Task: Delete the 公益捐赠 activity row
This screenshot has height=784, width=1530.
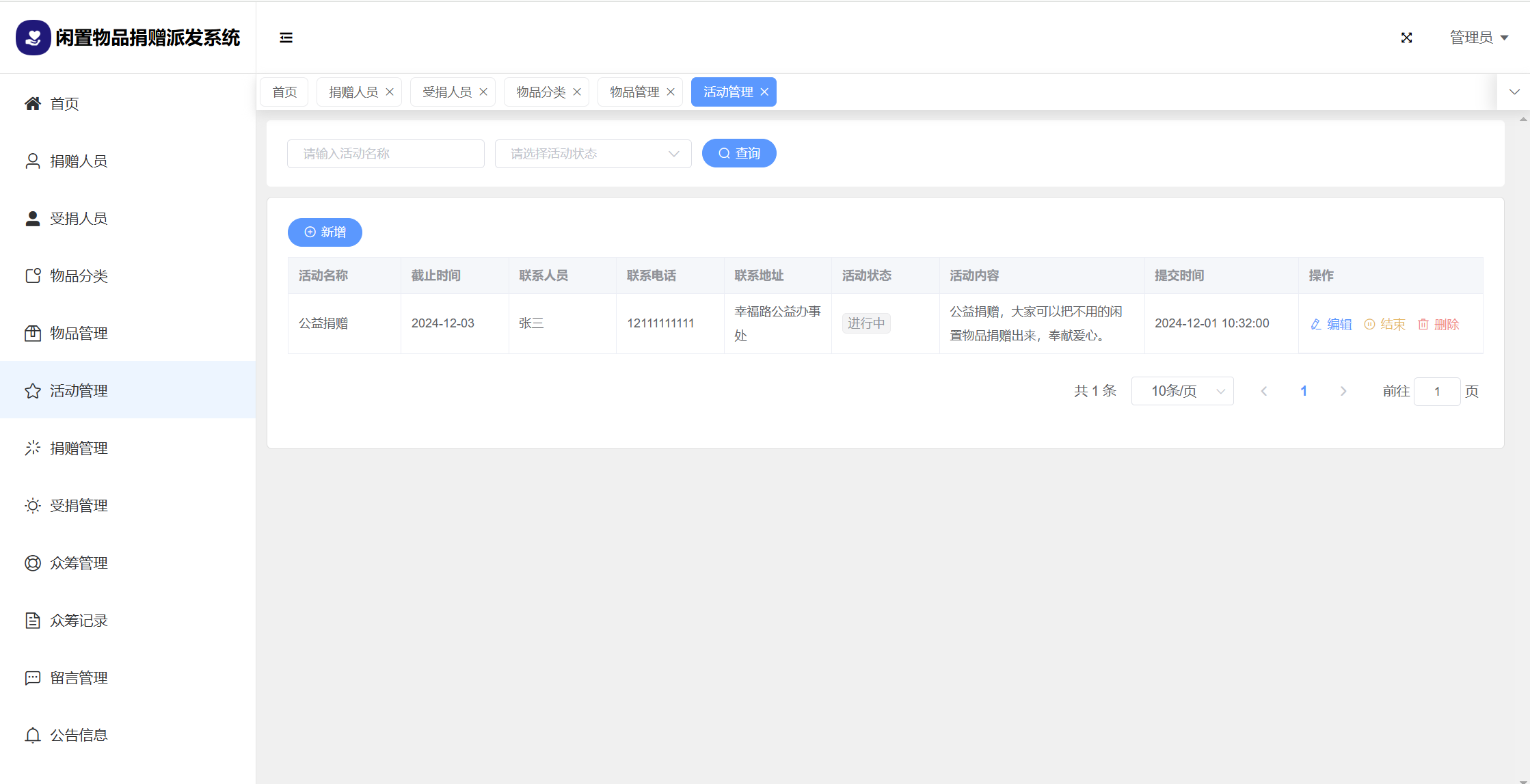Action: pos(1438,325)
